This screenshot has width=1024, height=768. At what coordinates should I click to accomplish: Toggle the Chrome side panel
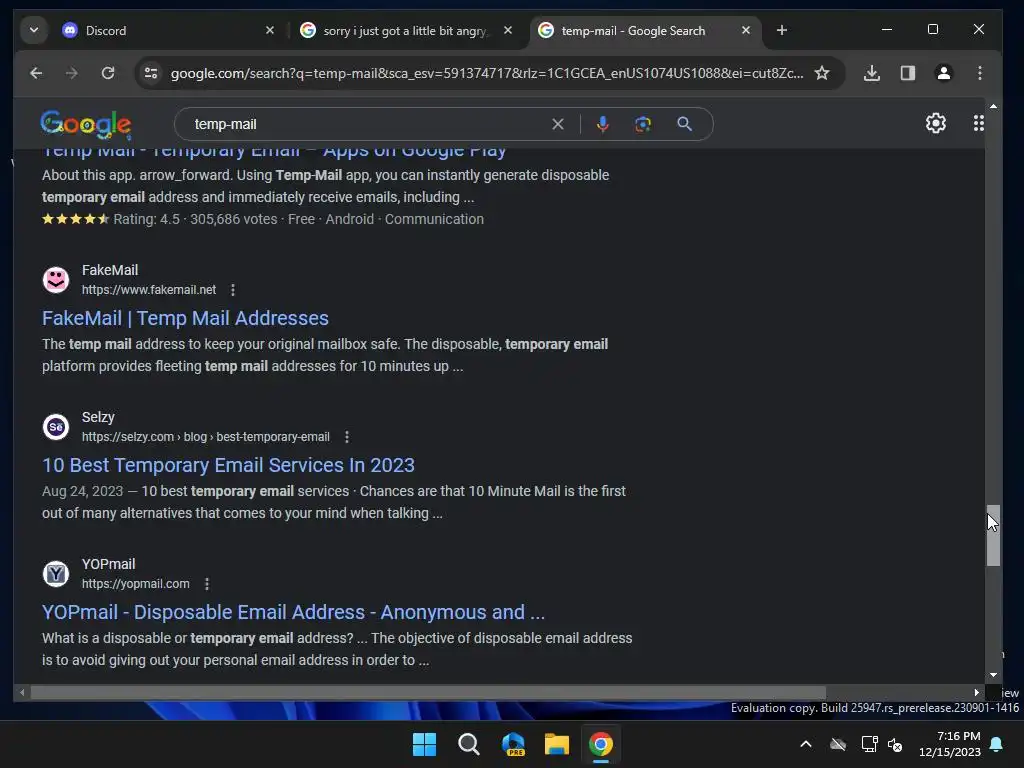coord(908,73)
